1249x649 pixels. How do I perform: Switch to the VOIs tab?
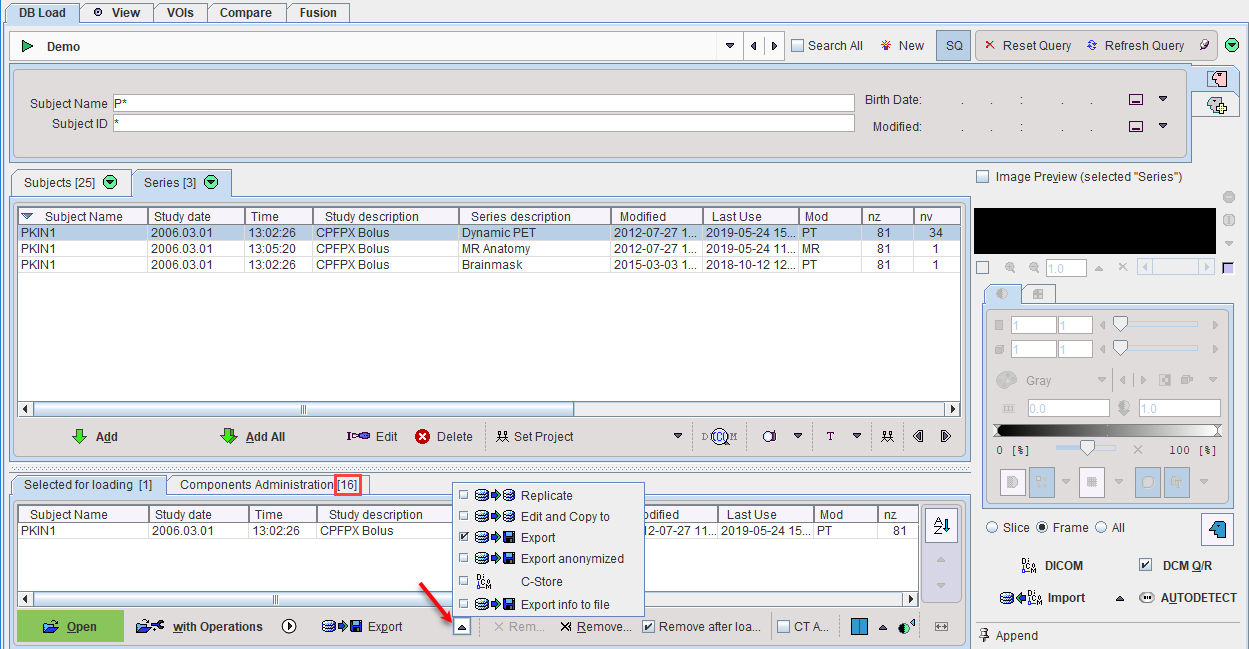181,13
